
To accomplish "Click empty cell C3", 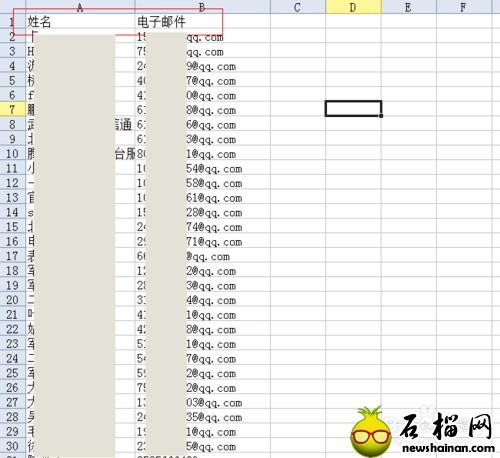I will click(x=298, y=51).
